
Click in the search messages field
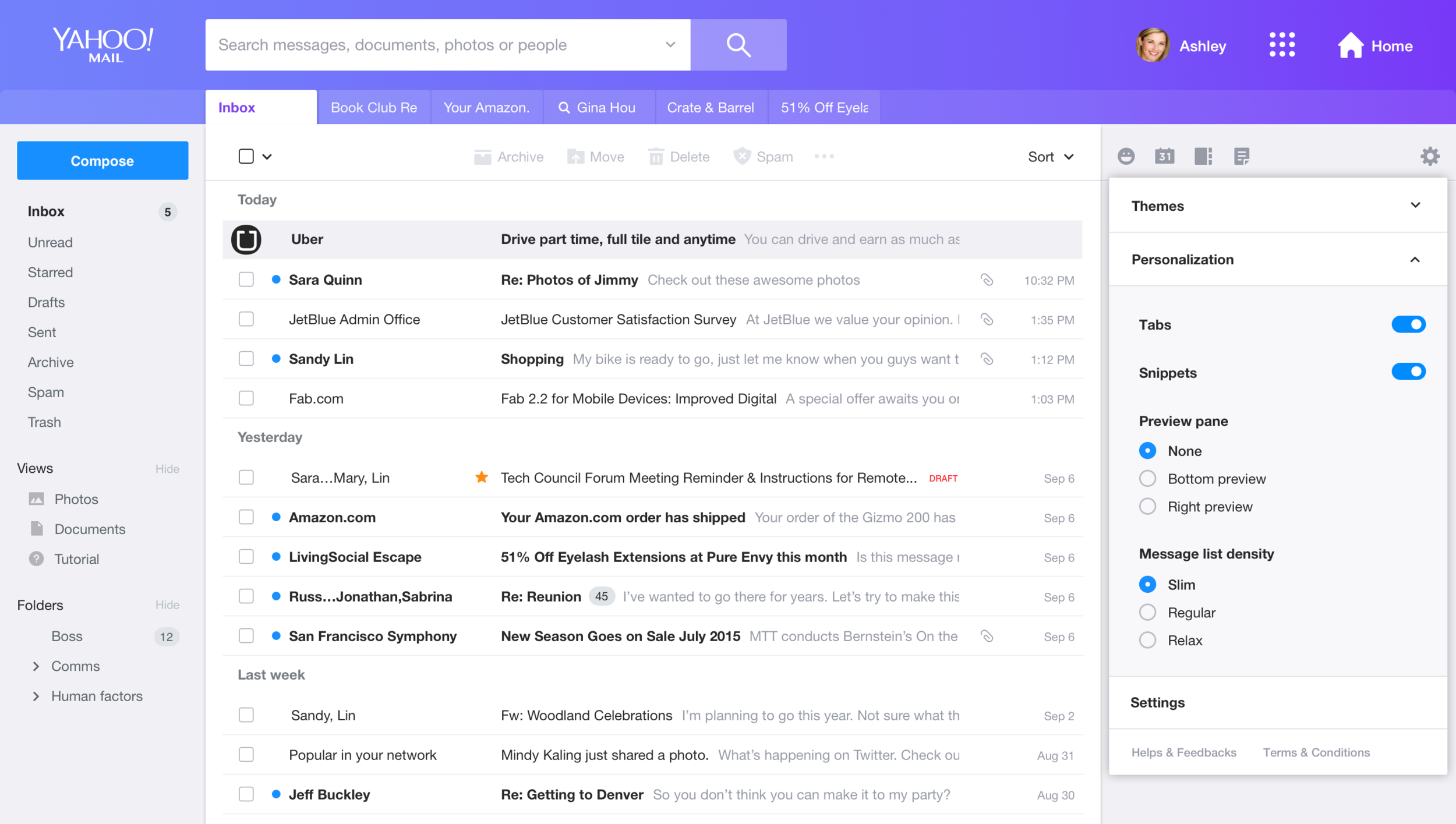point(437,45)
